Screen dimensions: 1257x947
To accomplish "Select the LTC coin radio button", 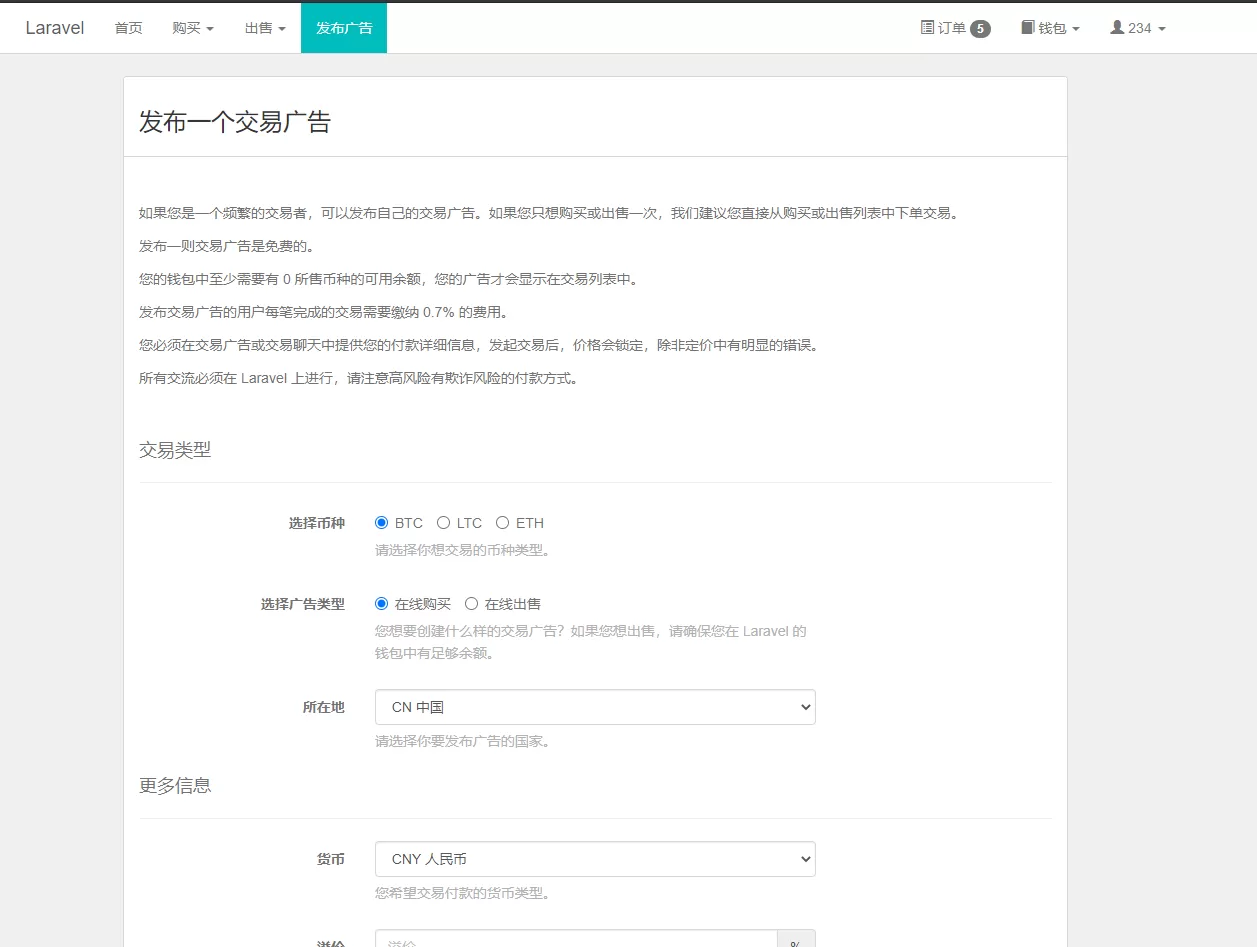I will click(443, 523).
